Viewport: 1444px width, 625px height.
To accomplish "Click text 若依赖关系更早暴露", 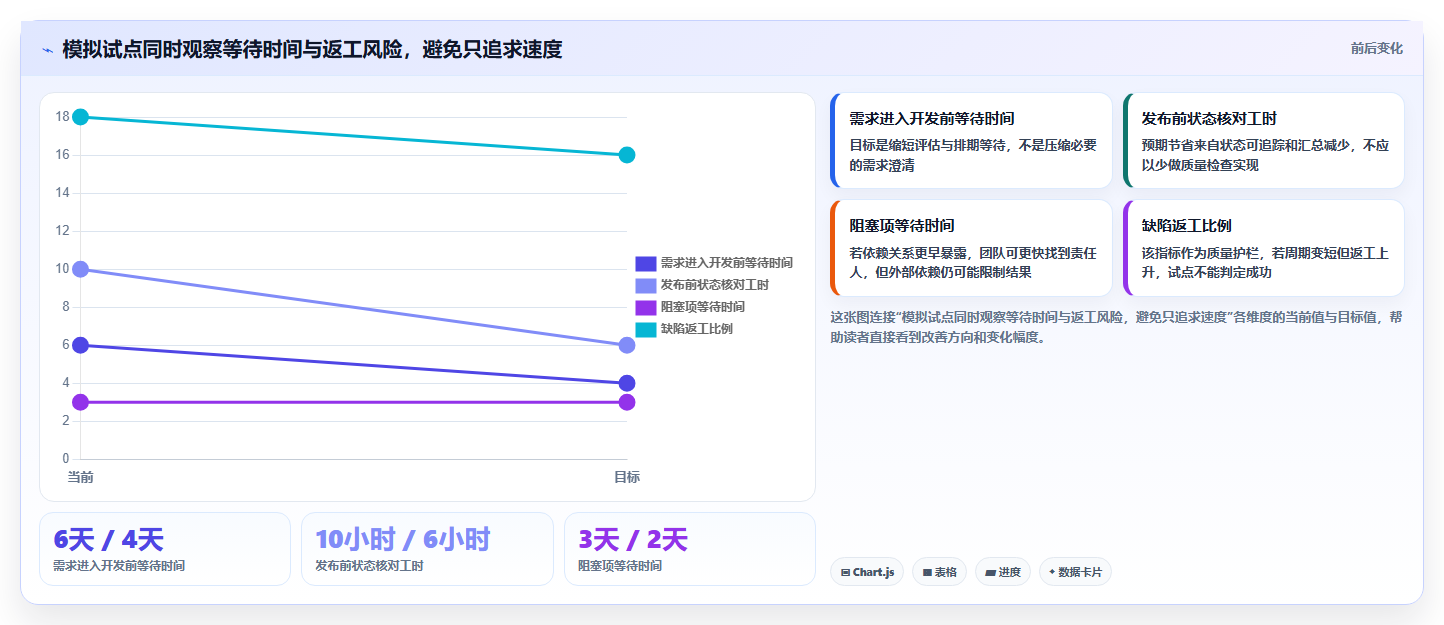I will pos(909,253).
